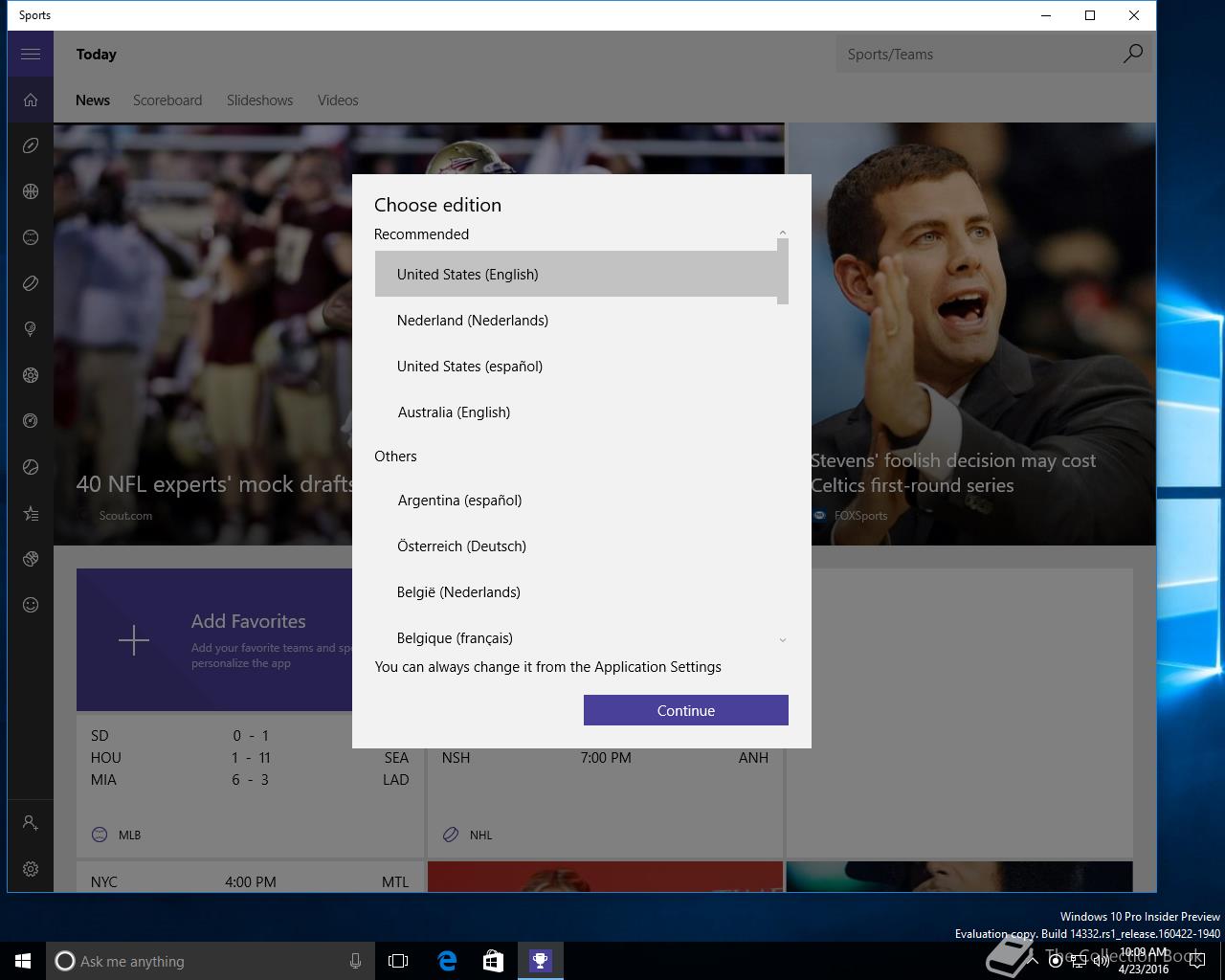Click the Scout.com source label
The width and height of the screenshot is (1225, 980).
125,515
